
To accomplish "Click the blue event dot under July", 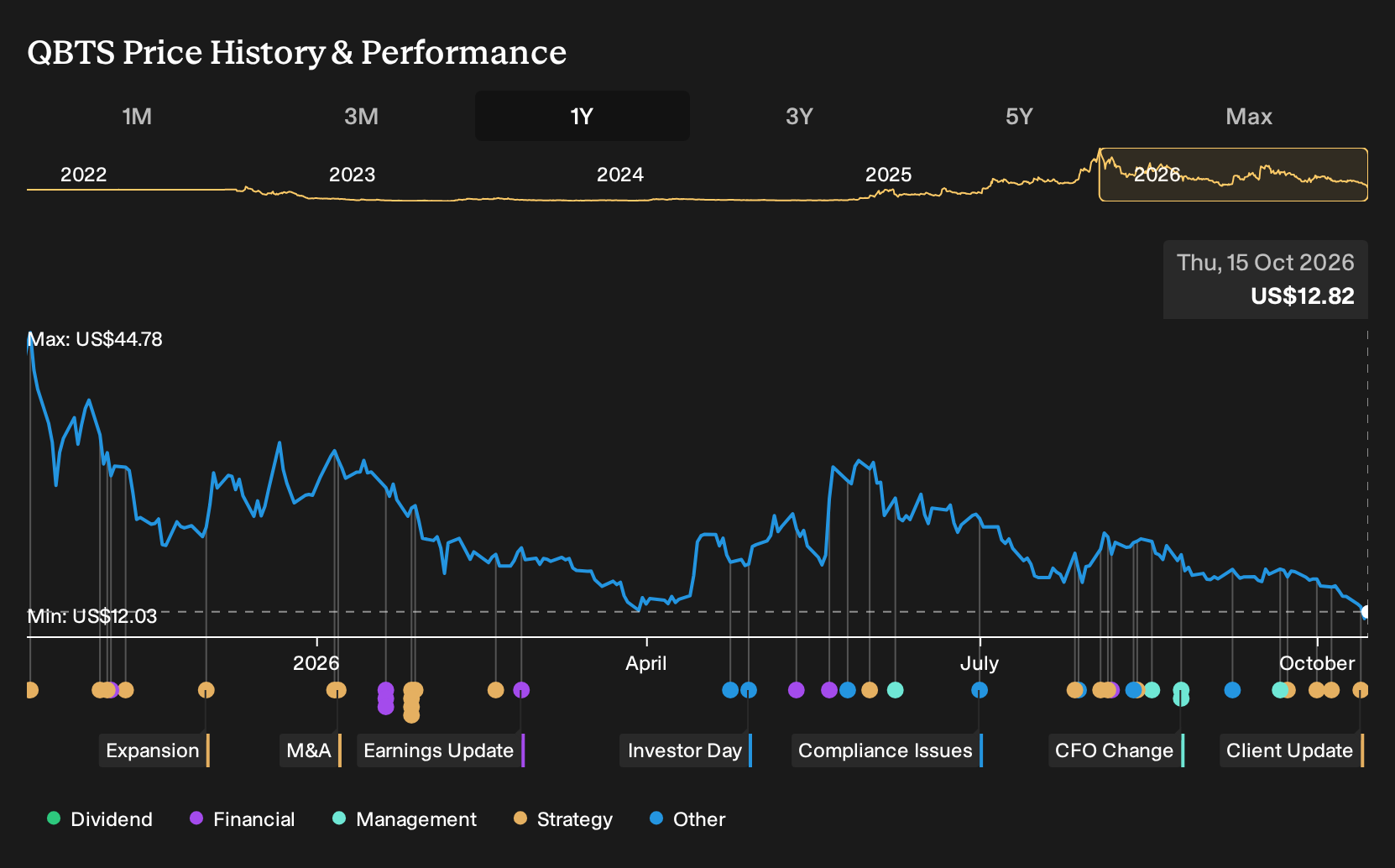I will point(980,690).
